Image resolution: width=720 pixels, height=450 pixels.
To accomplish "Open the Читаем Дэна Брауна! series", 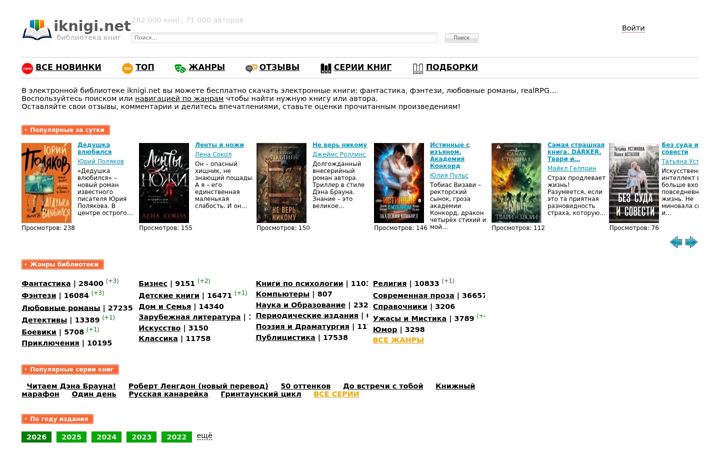I will pyautogui.click(x=71, y=387).
